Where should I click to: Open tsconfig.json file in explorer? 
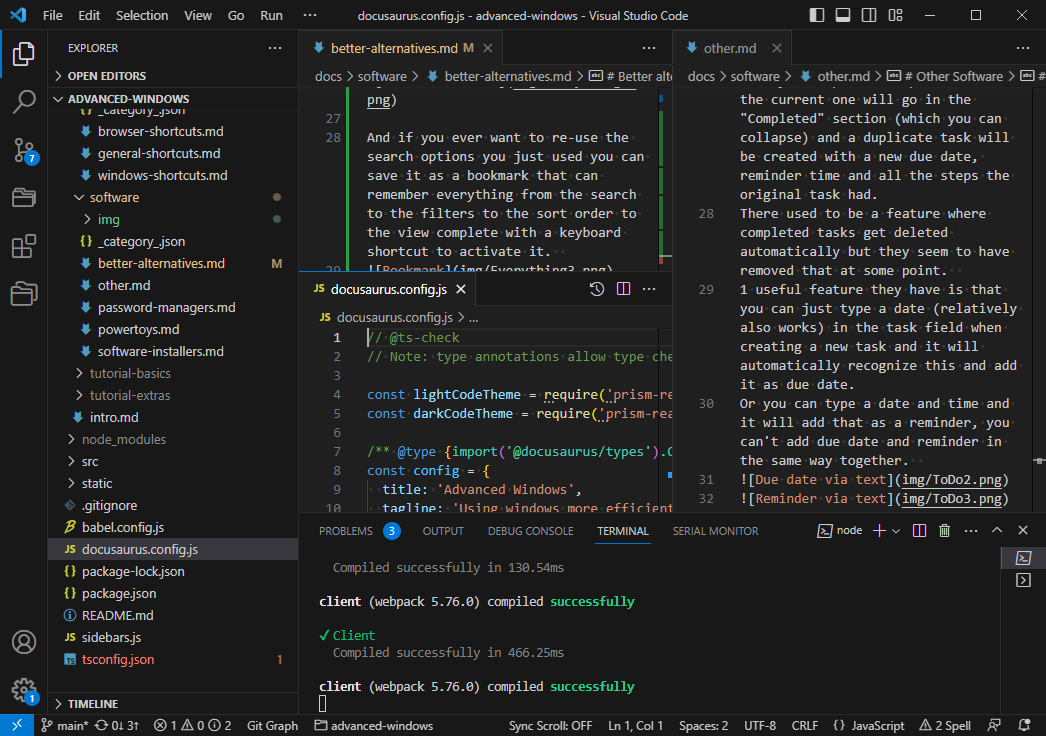[x=173, y=660]
